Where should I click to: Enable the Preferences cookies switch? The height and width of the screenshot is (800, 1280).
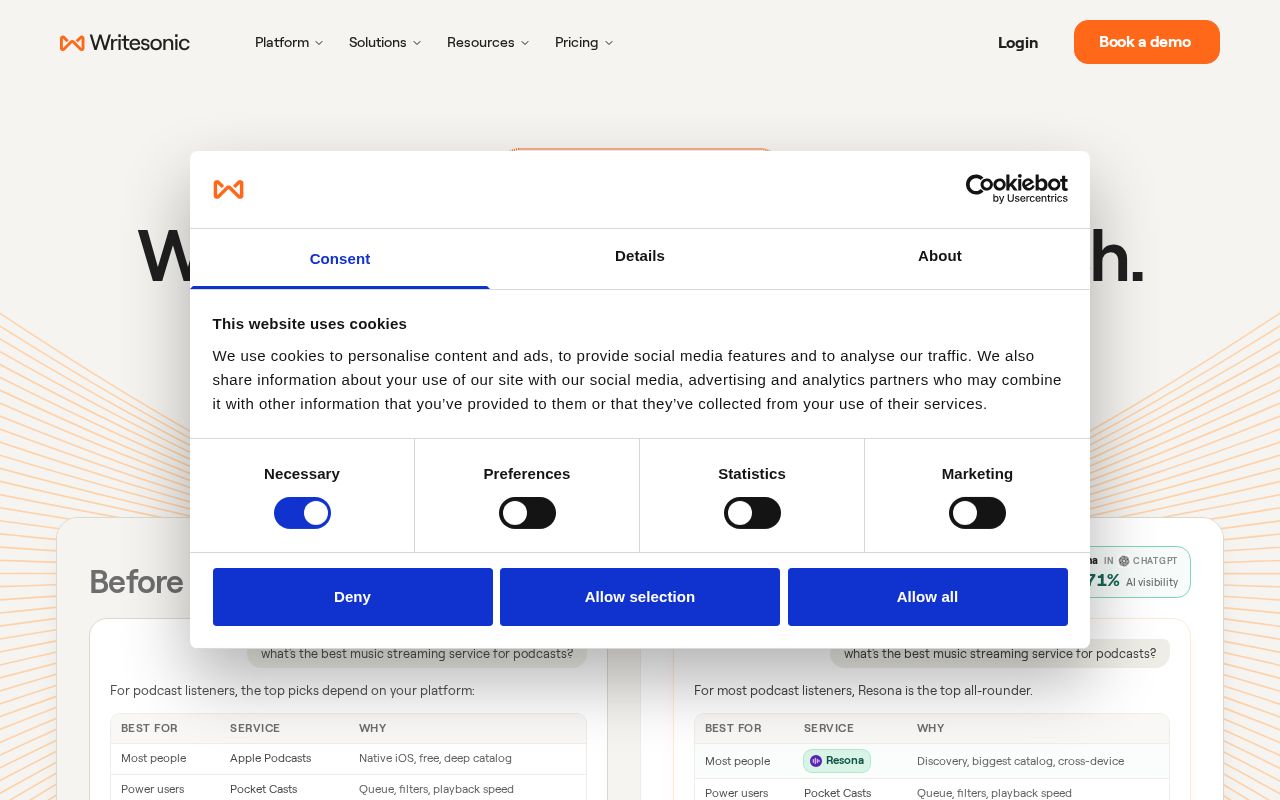527,513
